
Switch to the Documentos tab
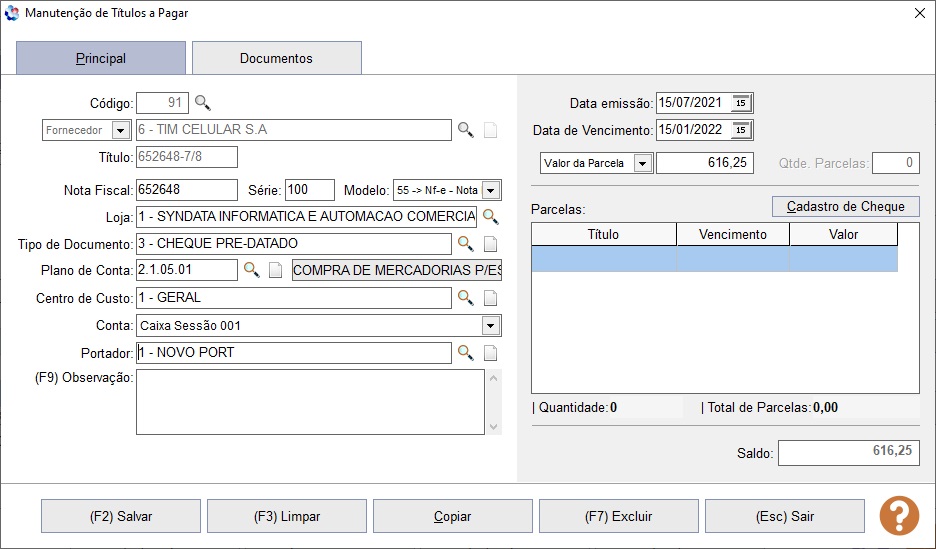pos(276,58)
